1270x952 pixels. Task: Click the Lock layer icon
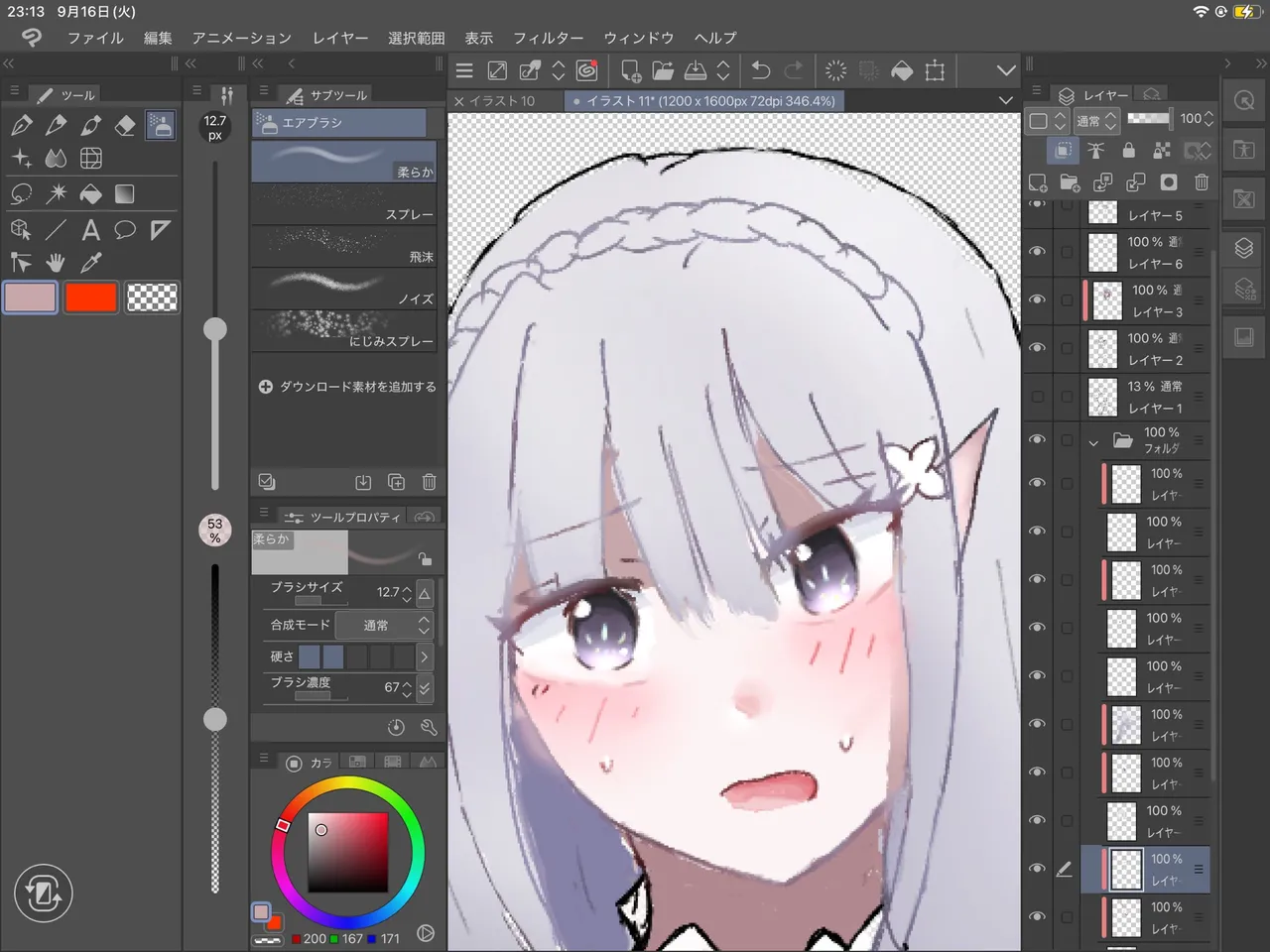[x=1128, y=151]
